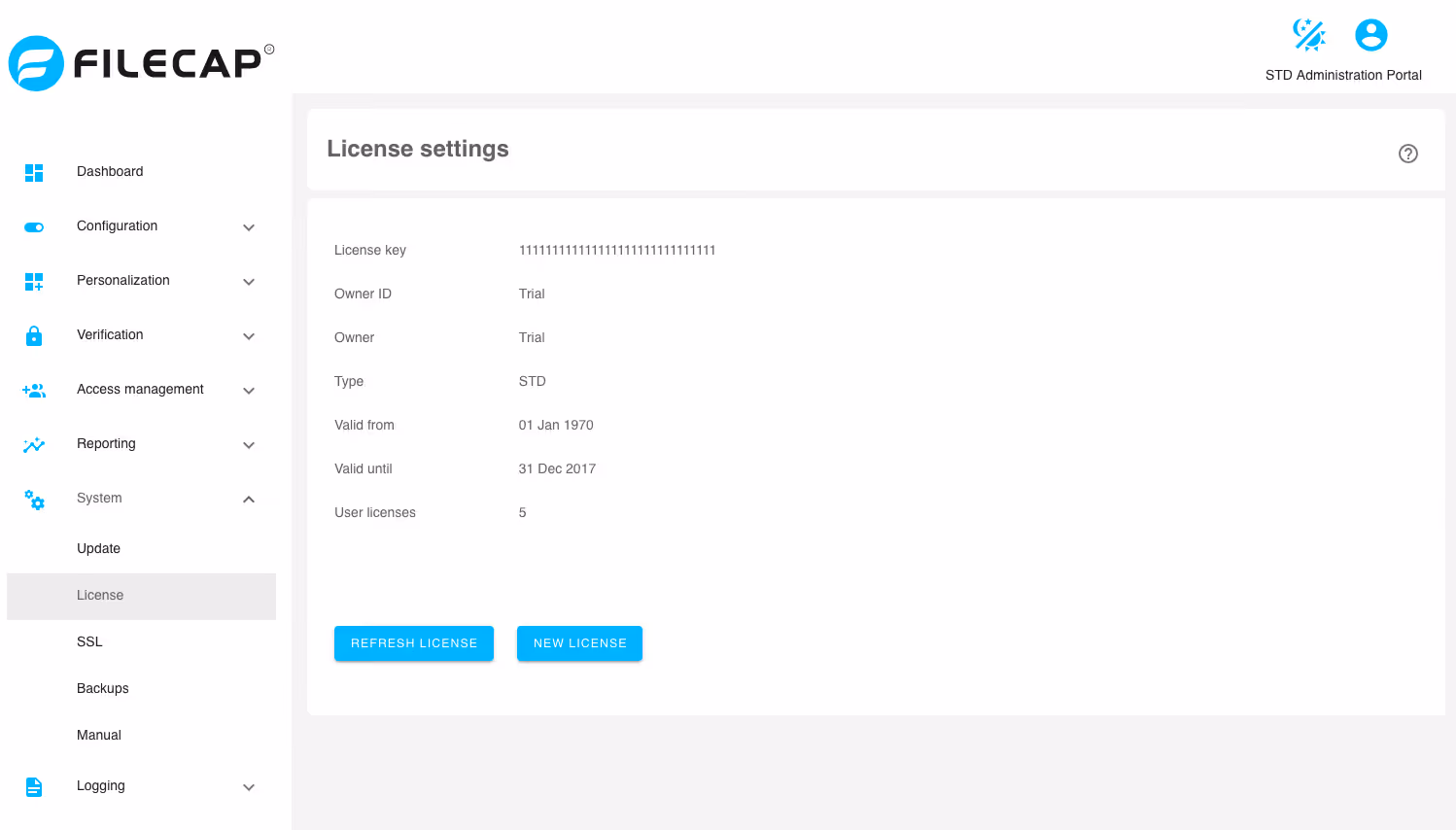Image resolution: width=1456 pixels, height=830 pixels.
Task: Click the Refresh License button
Action: [x=414, y=643]
